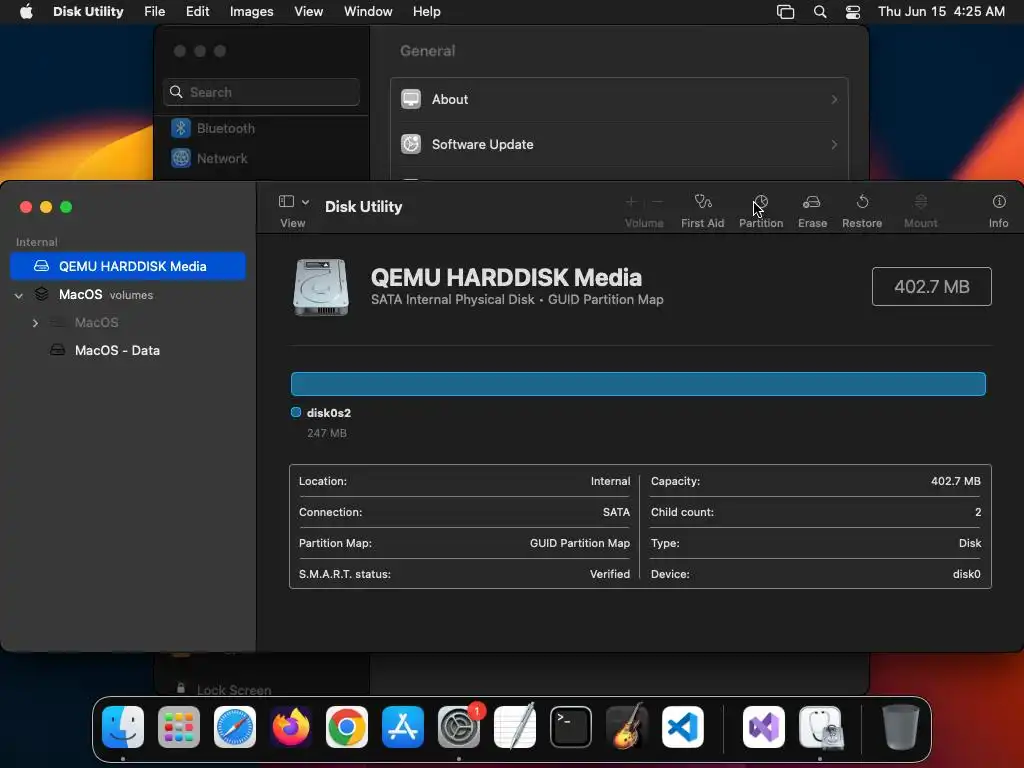Image resolution: width=1024 pixels, height=768 pixels.
Task: Click Search field in System Settings
Action: tap(261, 92)
